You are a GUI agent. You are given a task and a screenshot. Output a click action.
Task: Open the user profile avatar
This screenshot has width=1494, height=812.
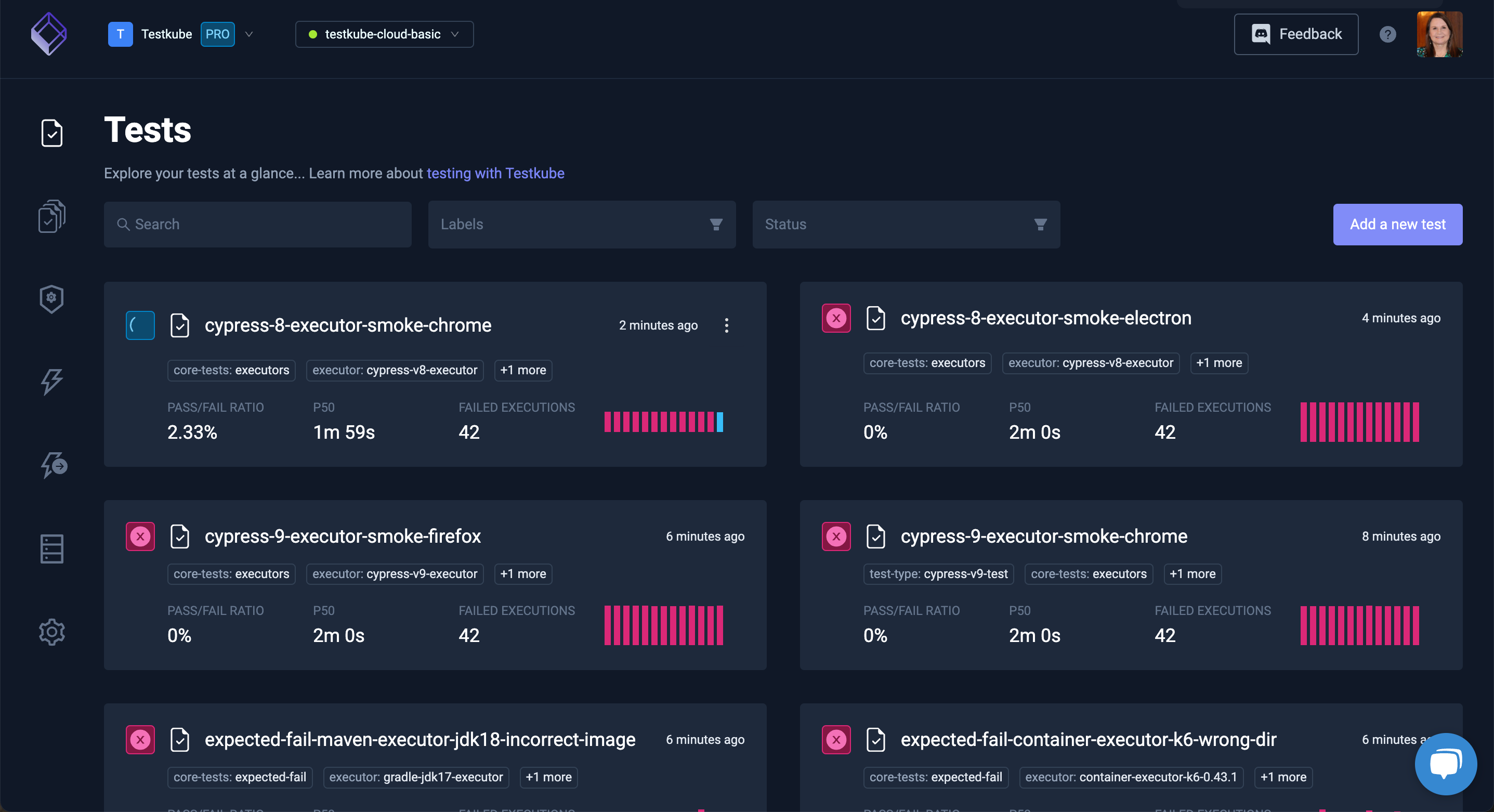pyautogui.click(x=1439, y=34)
